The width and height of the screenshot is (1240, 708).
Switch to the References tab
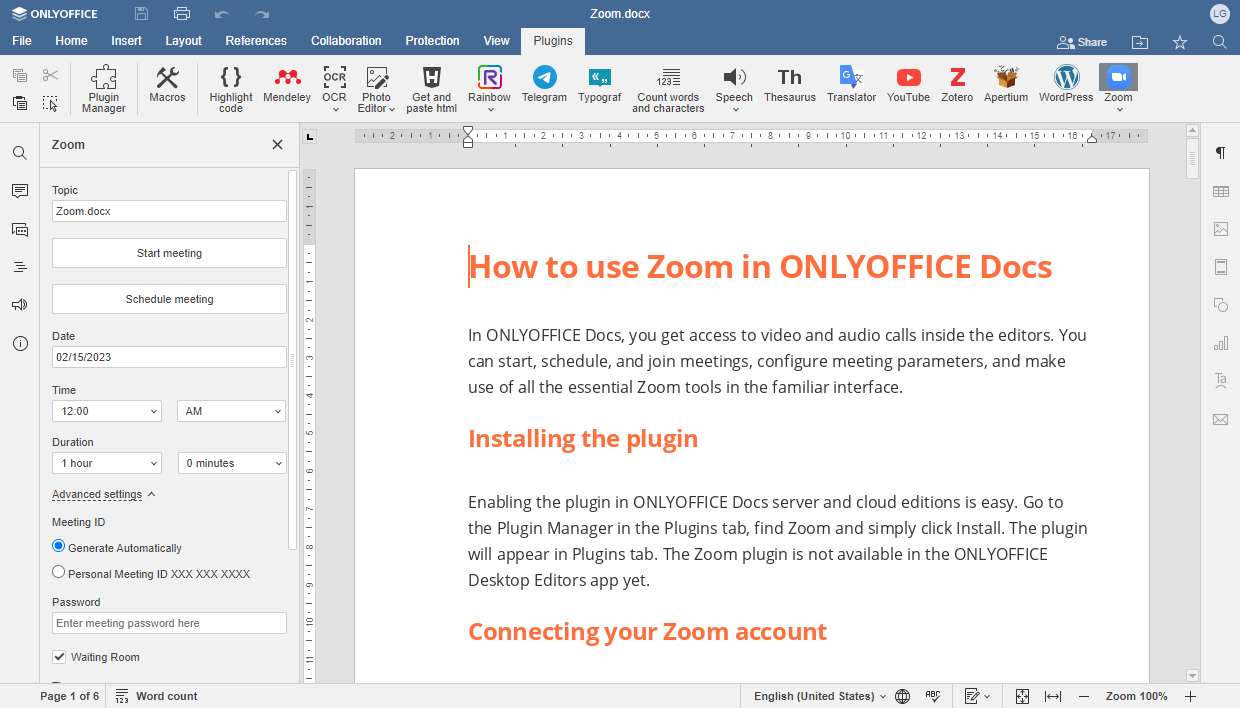pyautogui.click(x=256, y=41)
